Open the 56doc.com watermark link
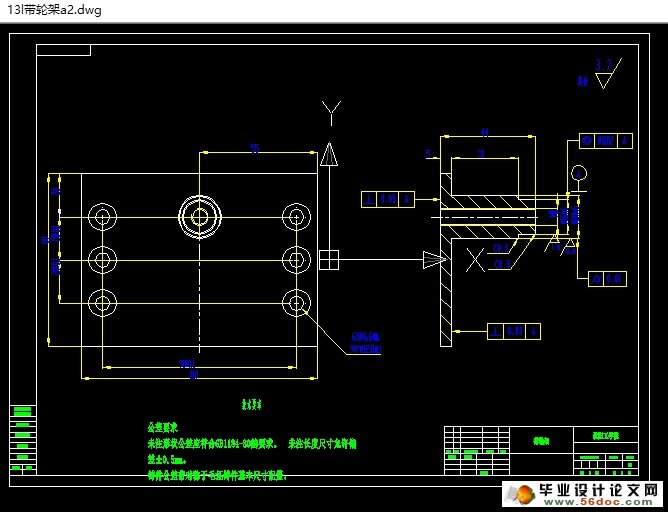Screen dimensions: 668x512 point(583,496)
